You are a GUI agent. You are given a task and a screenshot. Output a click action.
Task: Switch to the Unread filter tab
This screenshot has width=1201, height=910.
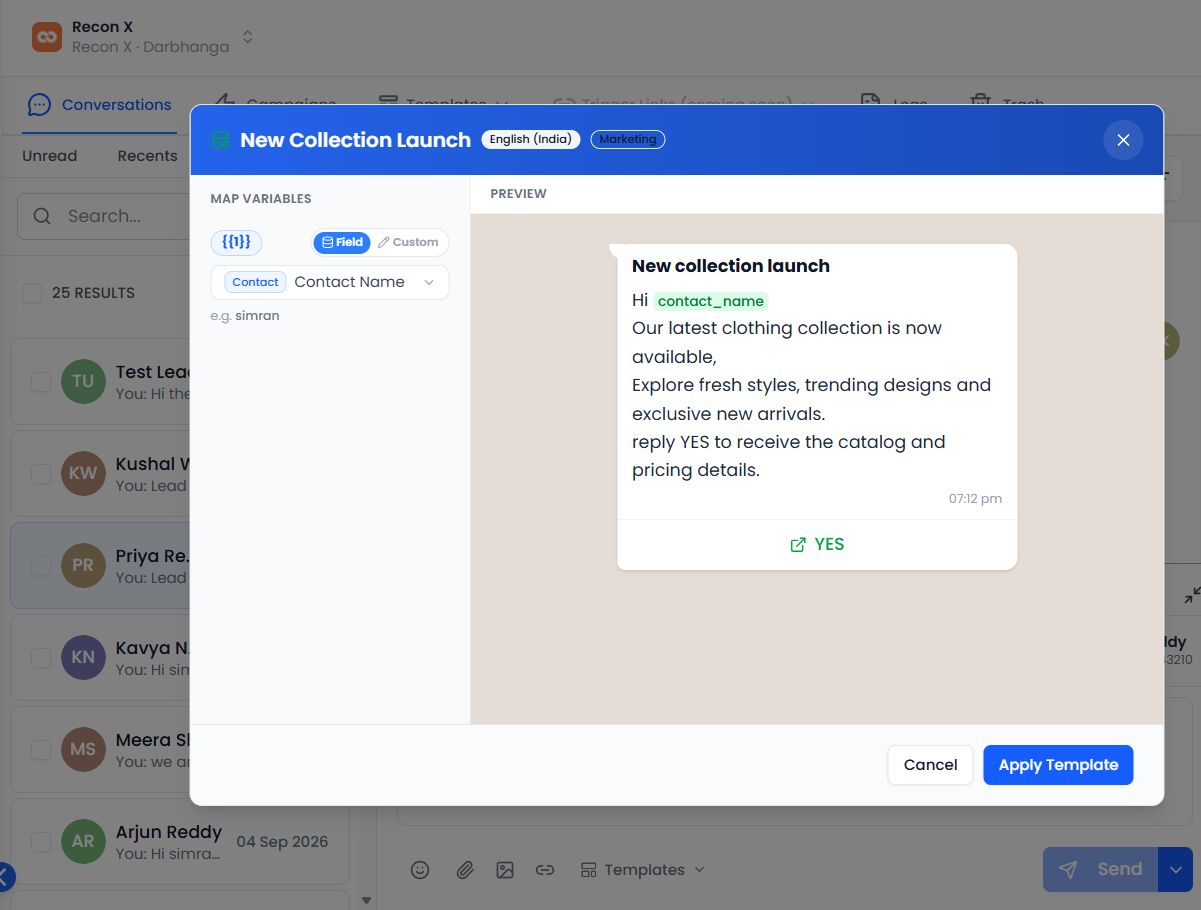[50, 156]
